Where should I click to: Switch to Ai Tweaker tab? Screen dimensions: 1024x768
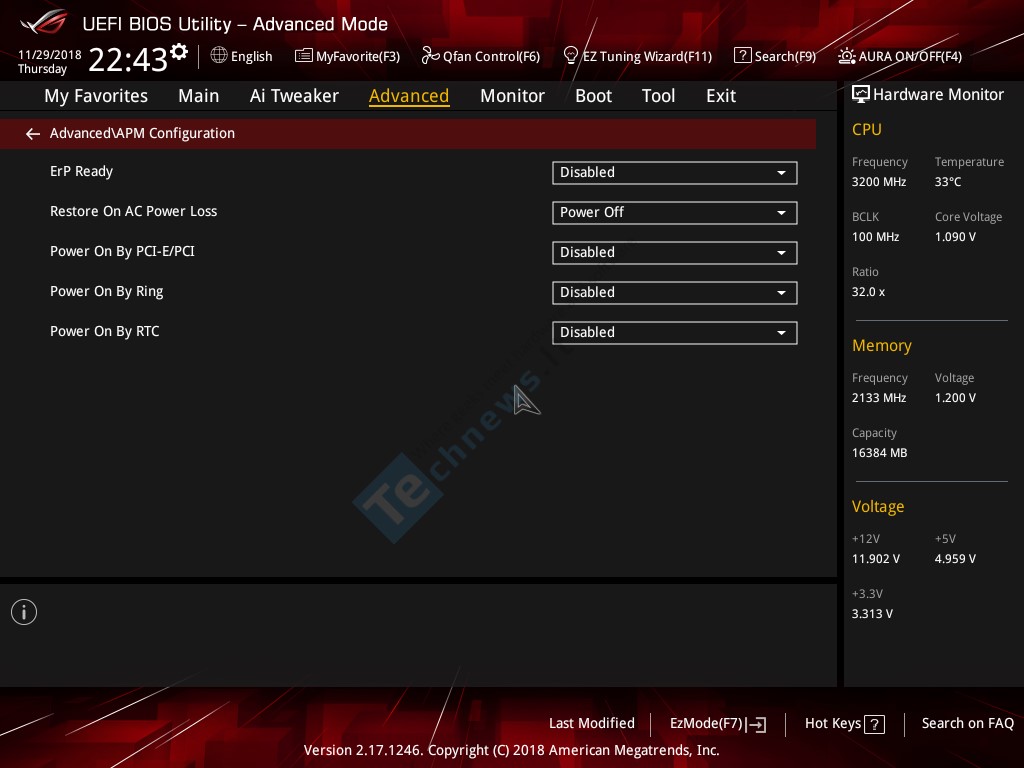[x=294, y=96]
